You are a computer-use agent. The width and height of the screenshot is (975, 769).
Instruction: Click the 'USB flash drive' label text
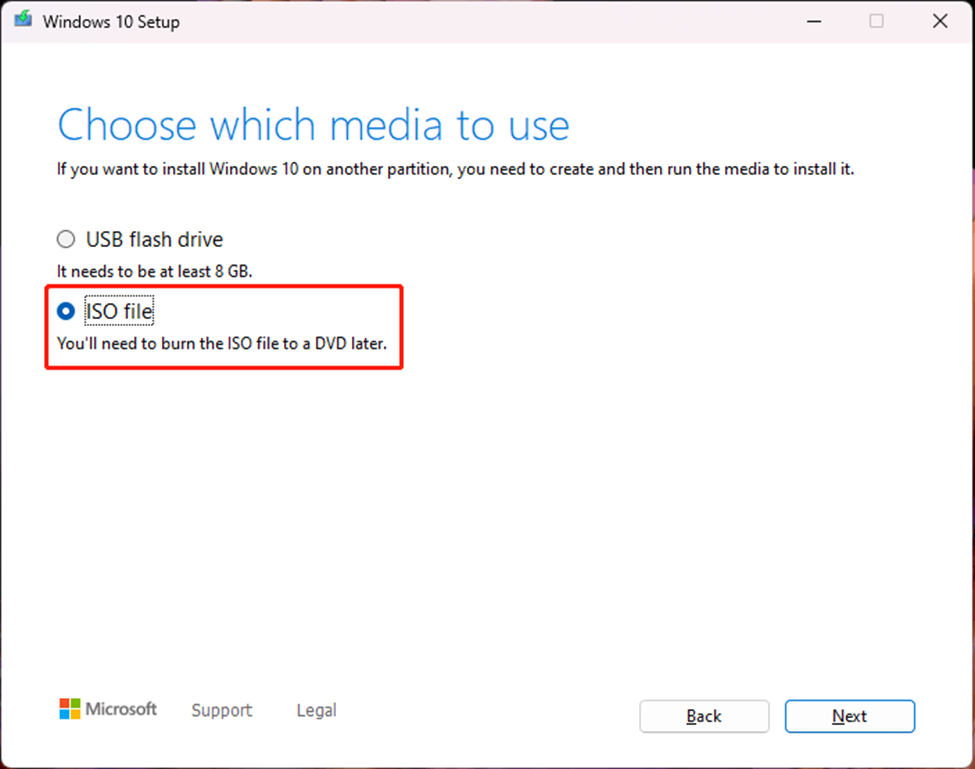tap(154, 239)
